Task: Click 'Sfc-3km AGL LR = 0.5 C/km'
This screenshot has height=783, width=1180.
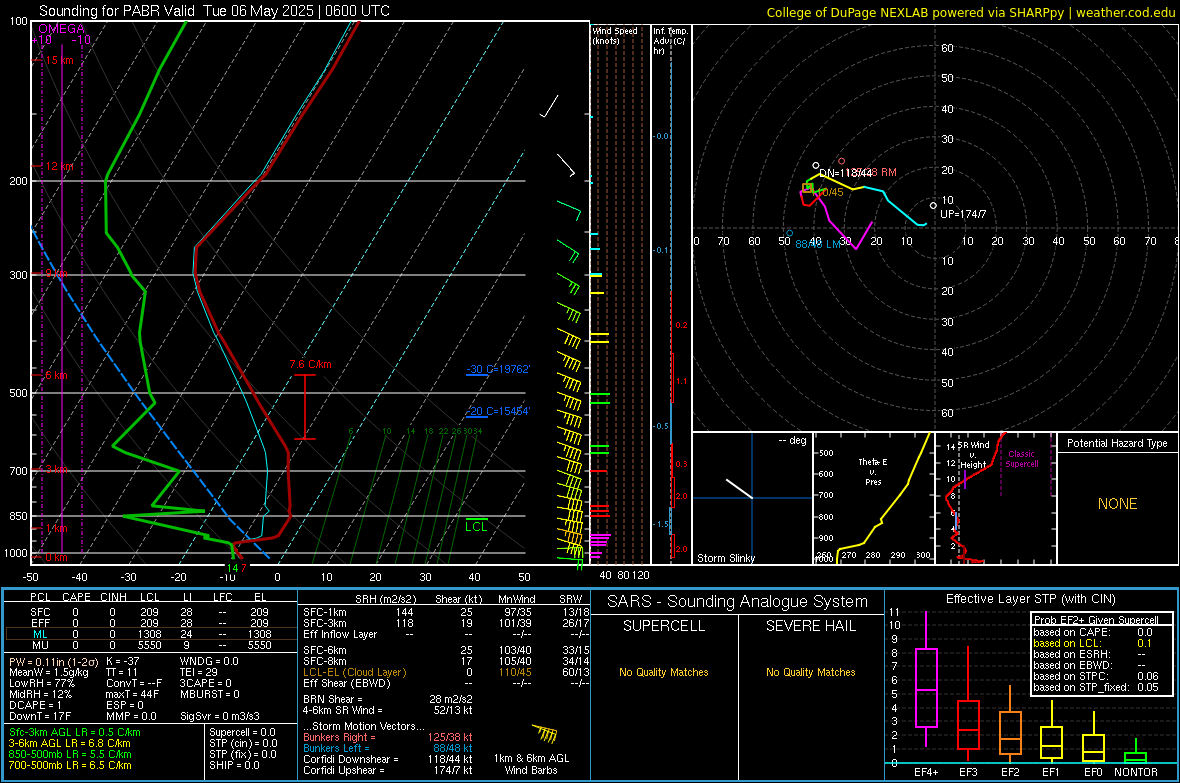Action: pyautogui.click(x=75, y=732)
